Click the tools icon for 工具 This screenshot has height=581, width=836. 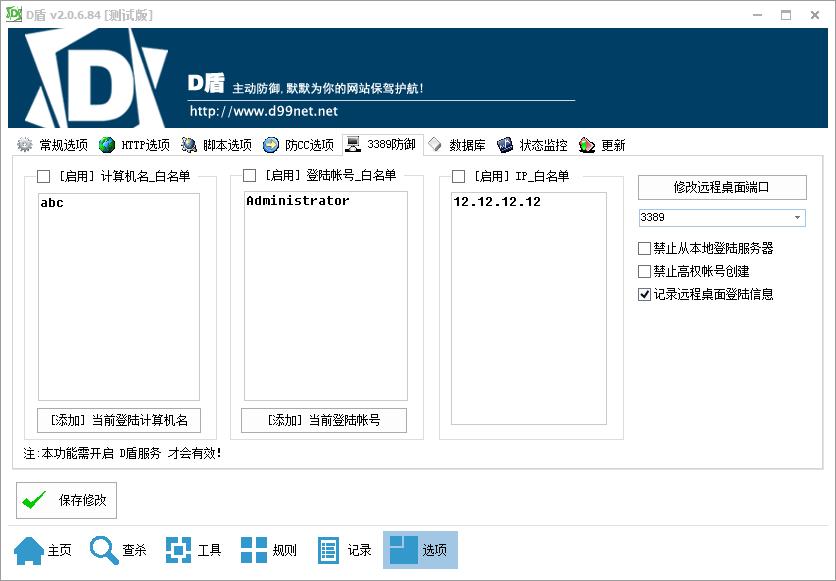(179, 550)
